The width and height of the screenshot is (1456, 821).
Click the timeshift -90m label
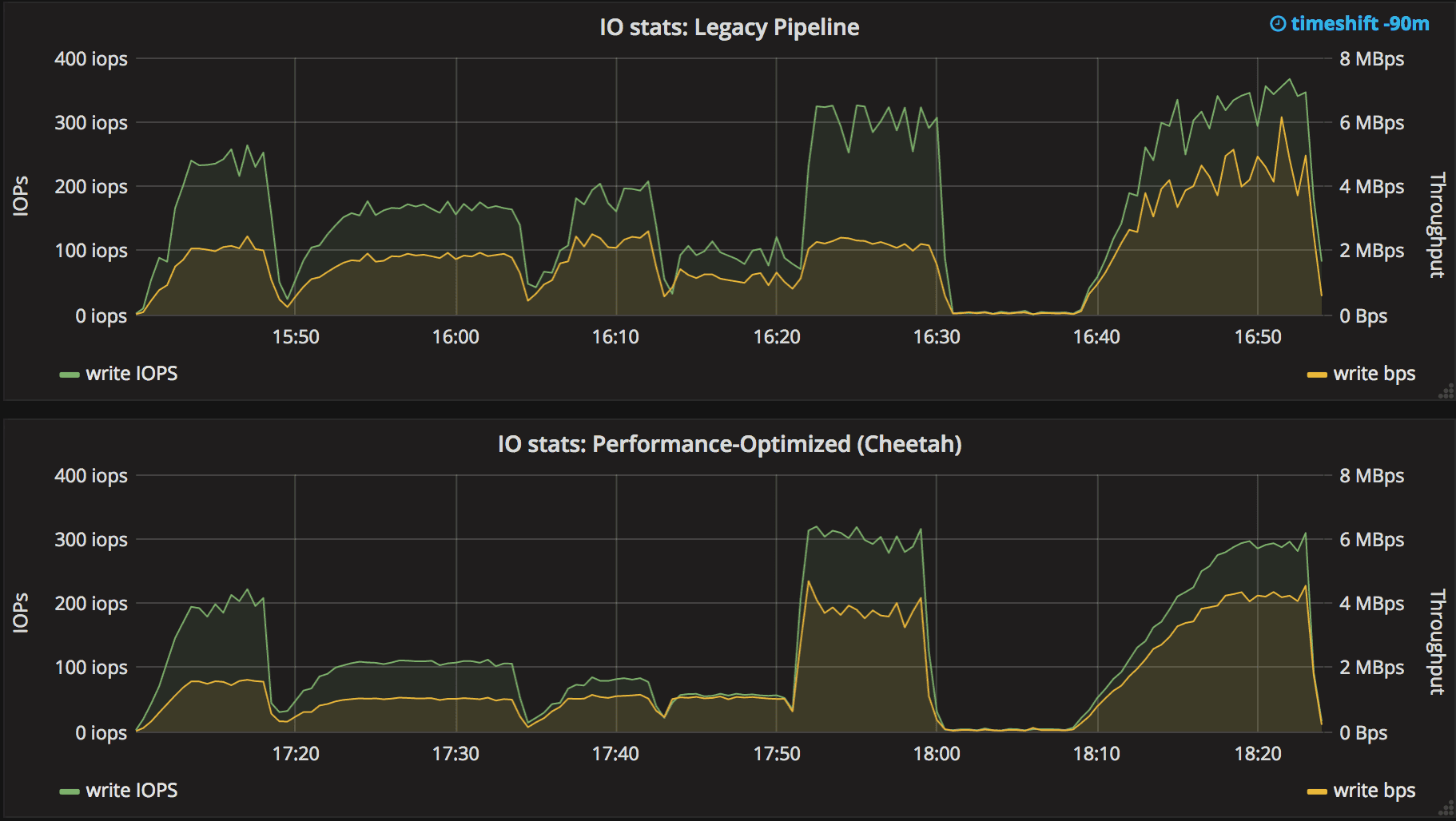1359,24
